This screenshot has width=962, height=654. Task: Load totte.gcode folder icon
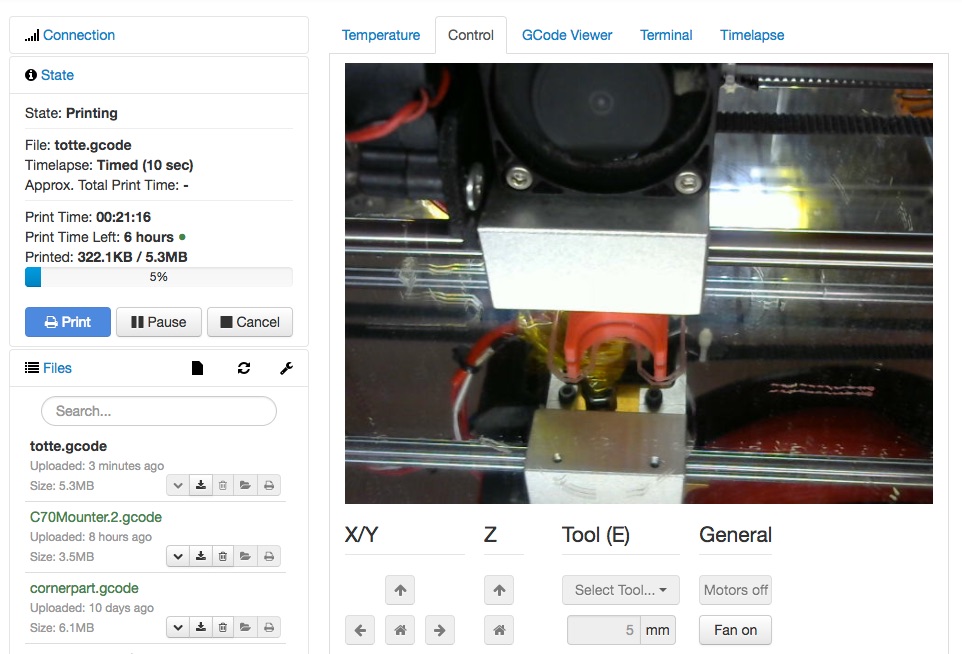click(245, 485)
